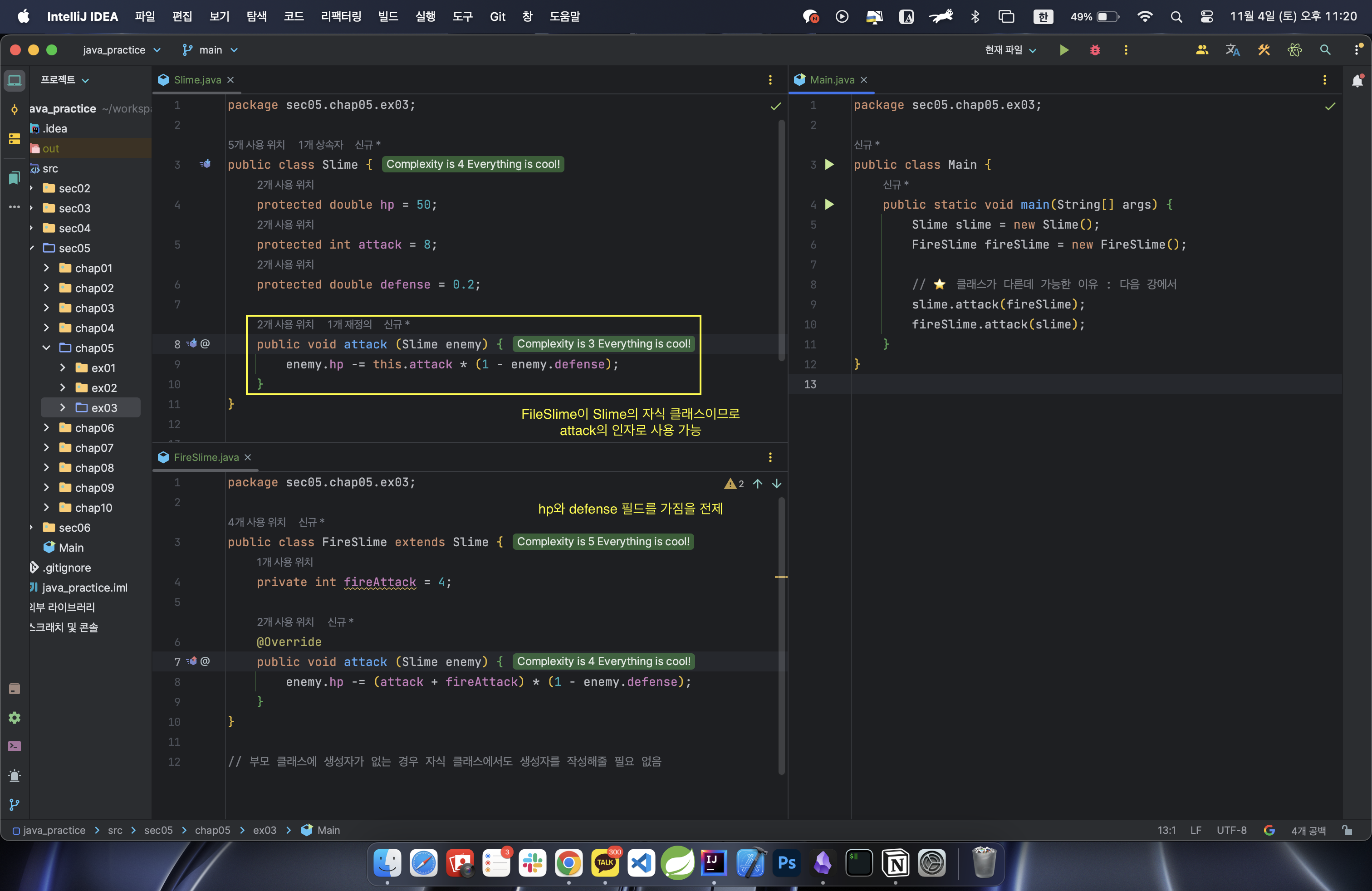Toggle the Bookmarks tool window button
This screenshot has height=891, width=1372.
(x=15, y=178)
